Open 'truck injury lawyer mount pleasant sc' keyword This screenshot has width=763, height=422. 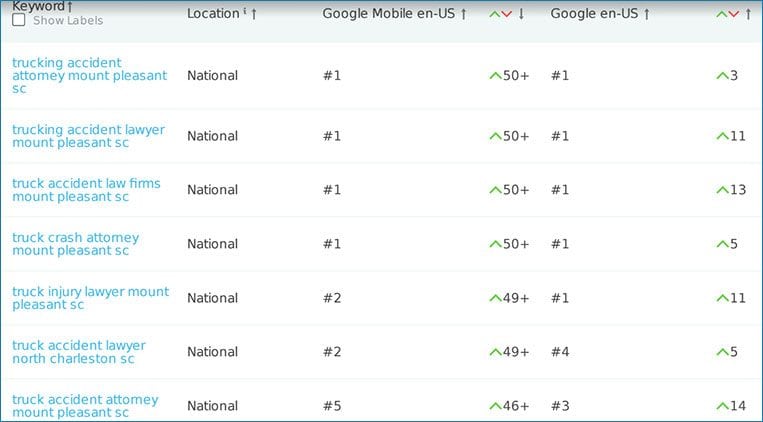coord(91,298)
